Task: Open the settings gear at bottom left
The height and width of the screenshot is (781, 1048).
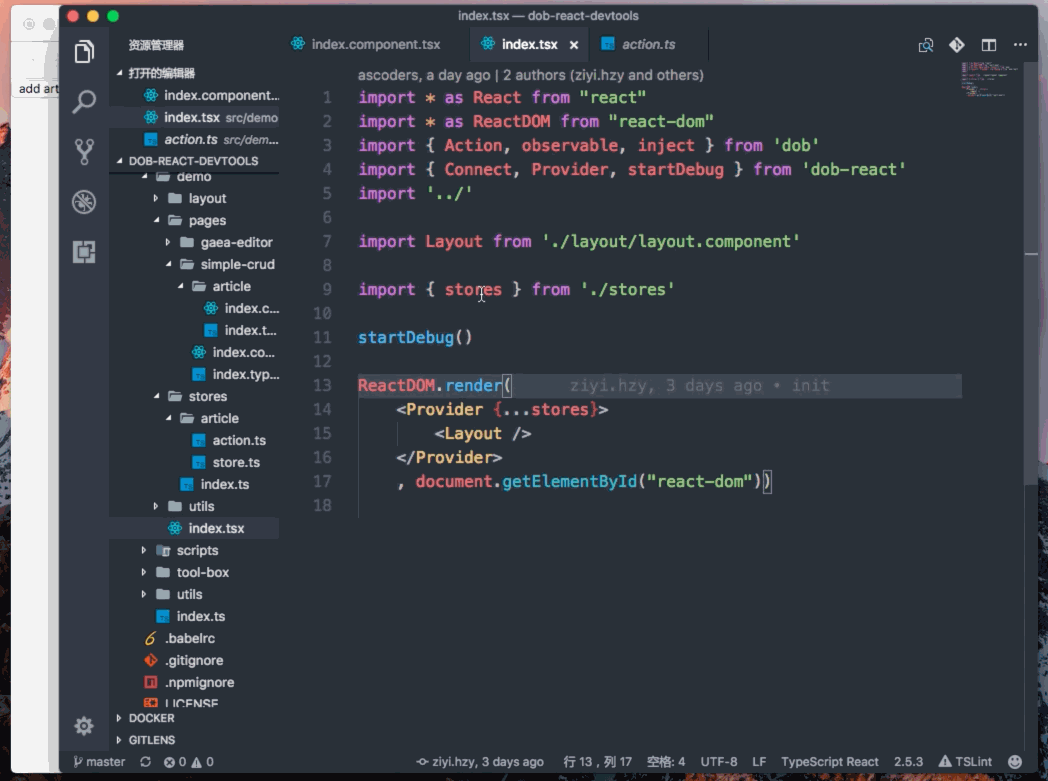Action: coord(84,726)
